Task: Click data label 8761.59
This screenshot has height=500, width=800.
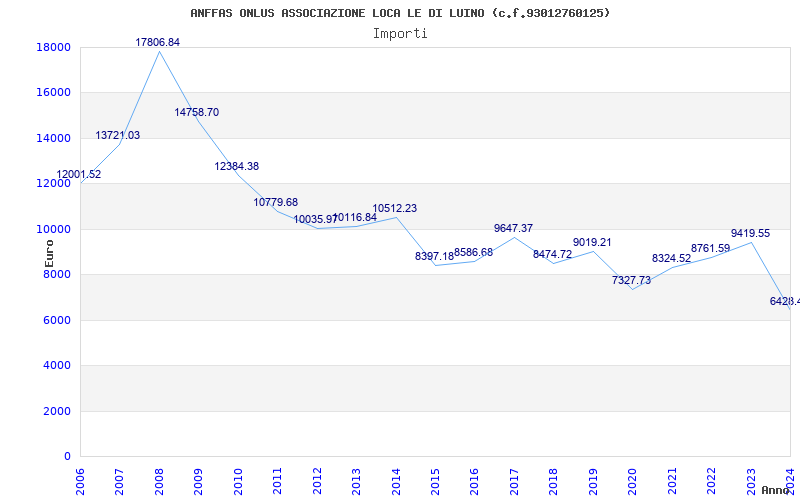Action: click(711, 248)
